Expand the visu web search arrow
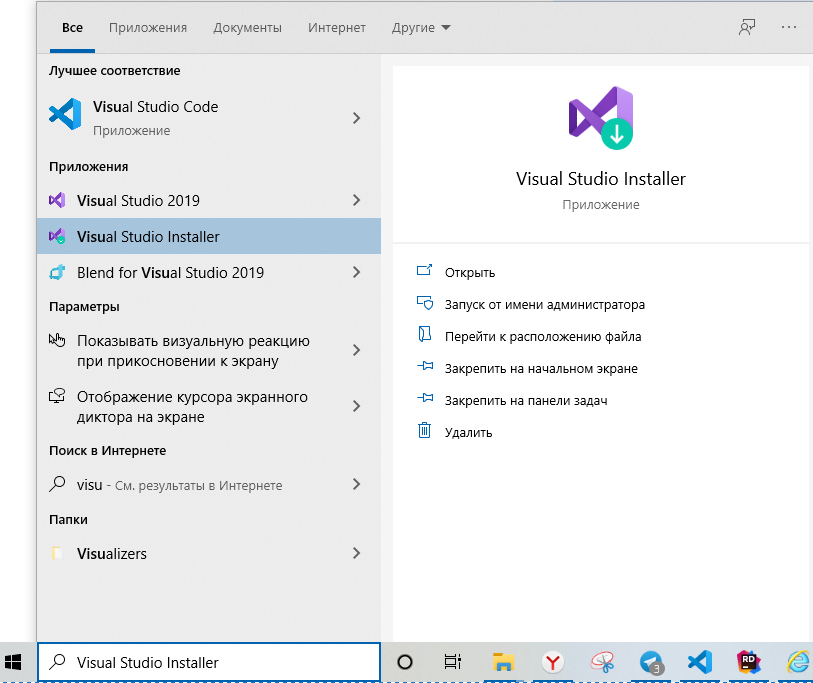Screen dimensions: 813x683 point(356,484)
